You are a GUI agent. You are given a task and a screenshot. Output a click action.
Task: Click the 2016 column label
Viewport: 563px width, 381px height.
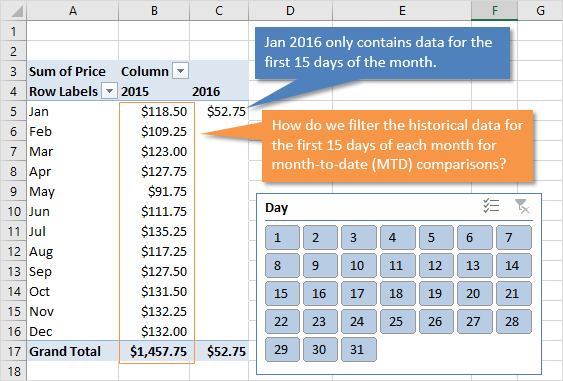(219, 91)
